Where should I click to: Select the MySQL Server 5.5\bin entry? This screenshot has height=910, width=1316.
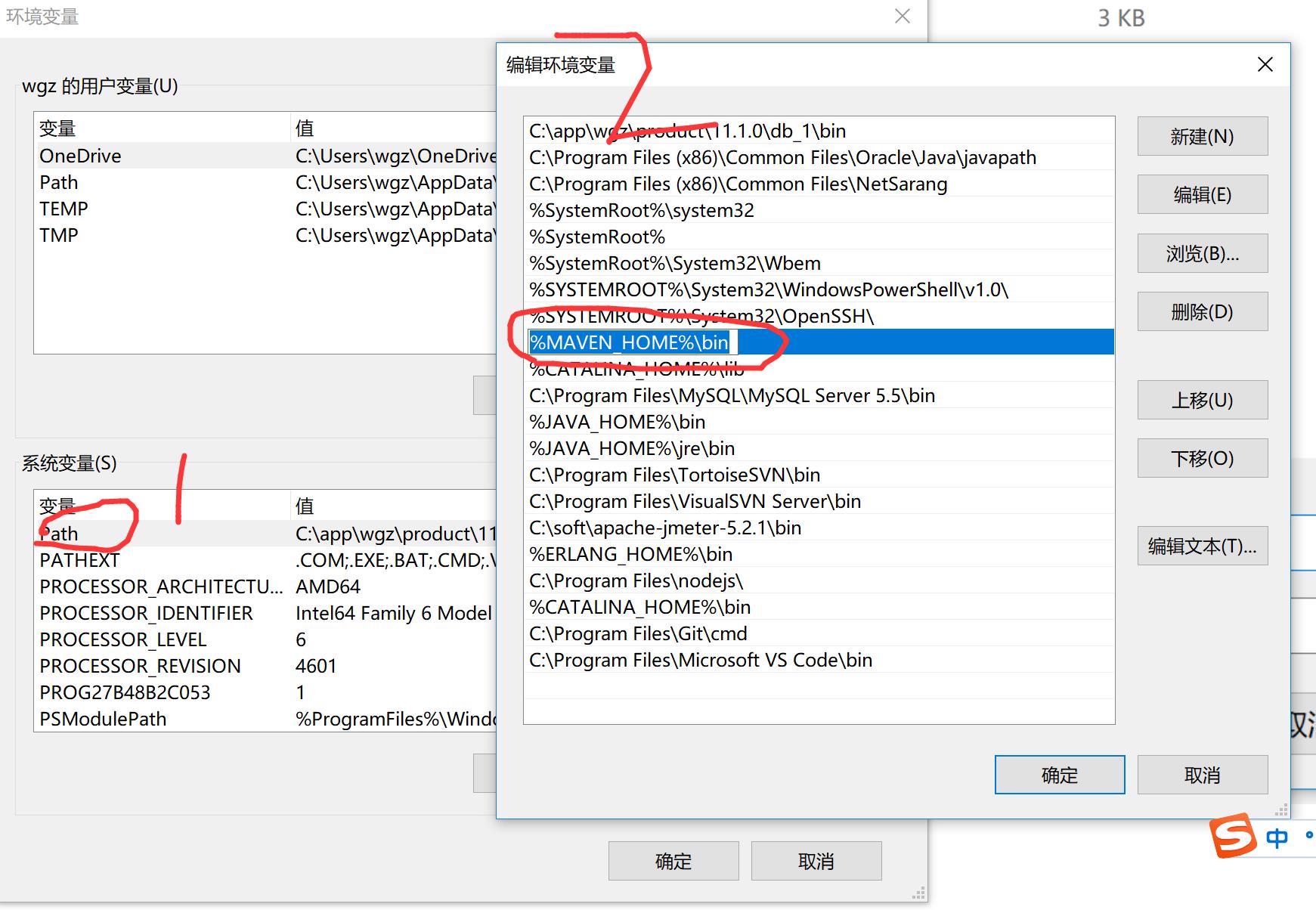pos(819,395)
